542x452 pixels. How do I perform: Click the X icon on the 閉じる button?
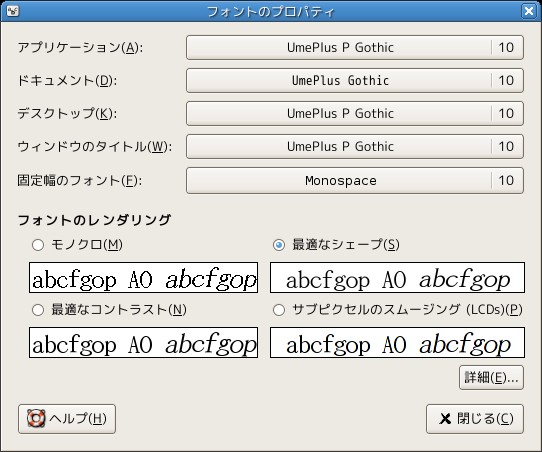point(445,419)
